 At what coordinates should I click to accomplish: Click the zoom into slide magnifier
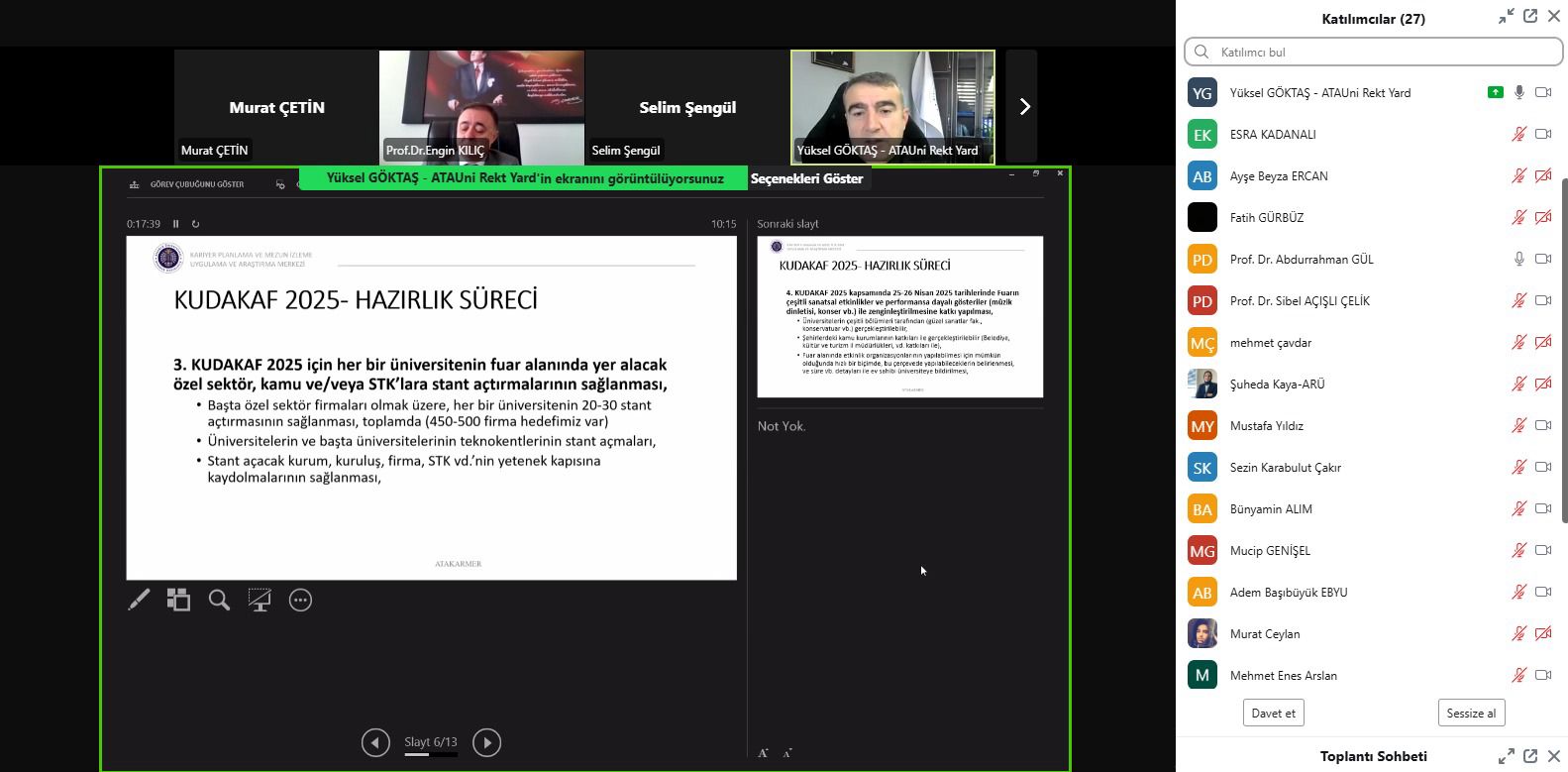coord(219,600)
